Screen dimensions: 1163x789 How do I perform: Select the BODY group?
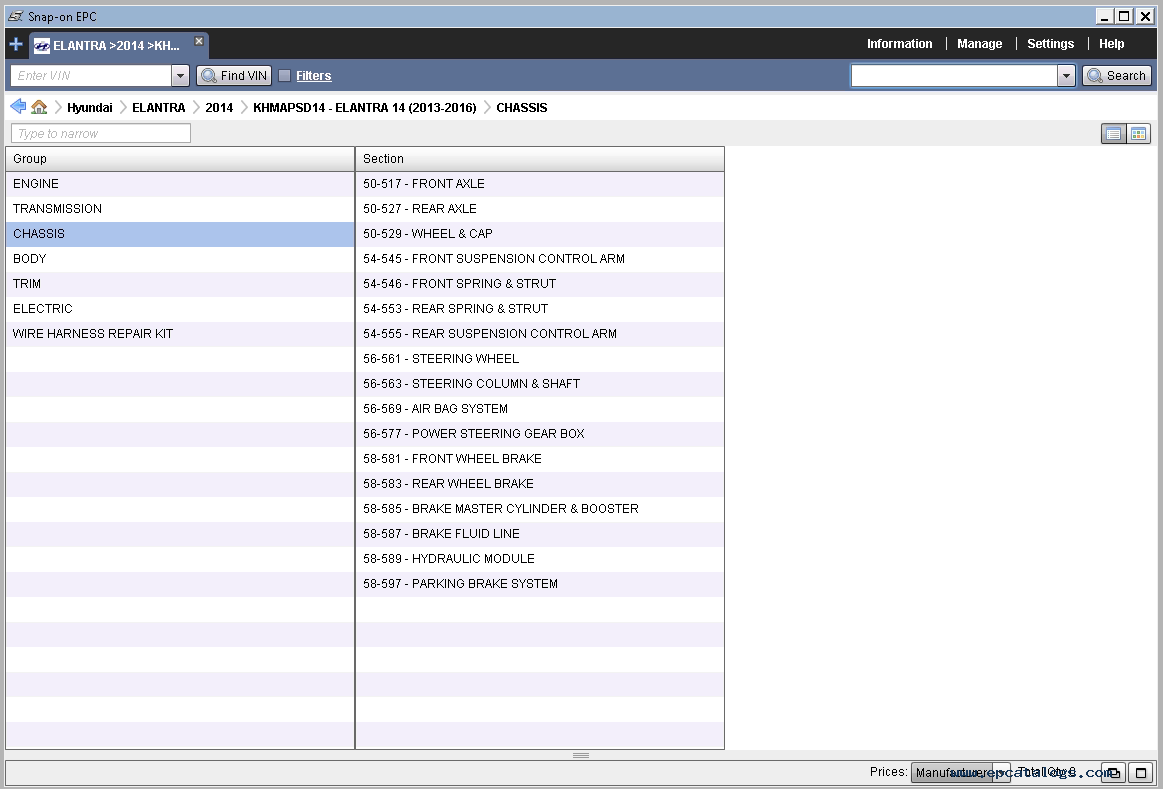point(180,259)
